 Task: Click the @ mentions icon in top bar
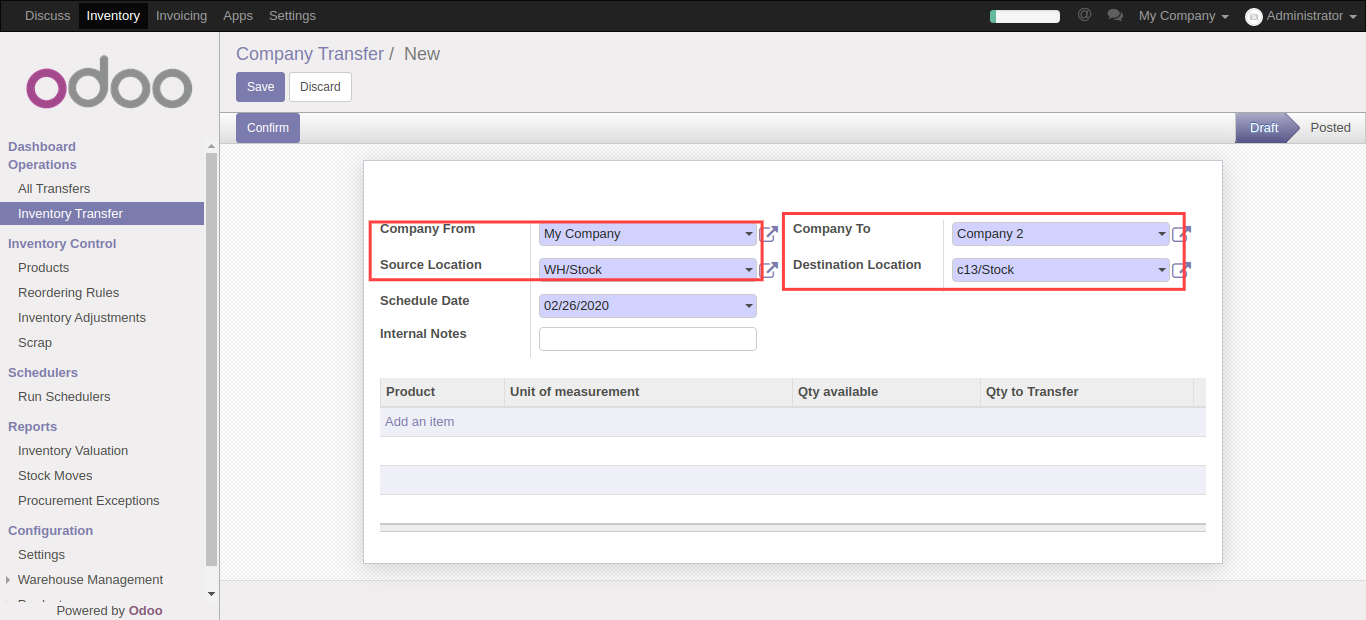click(x=1084, y=16)
